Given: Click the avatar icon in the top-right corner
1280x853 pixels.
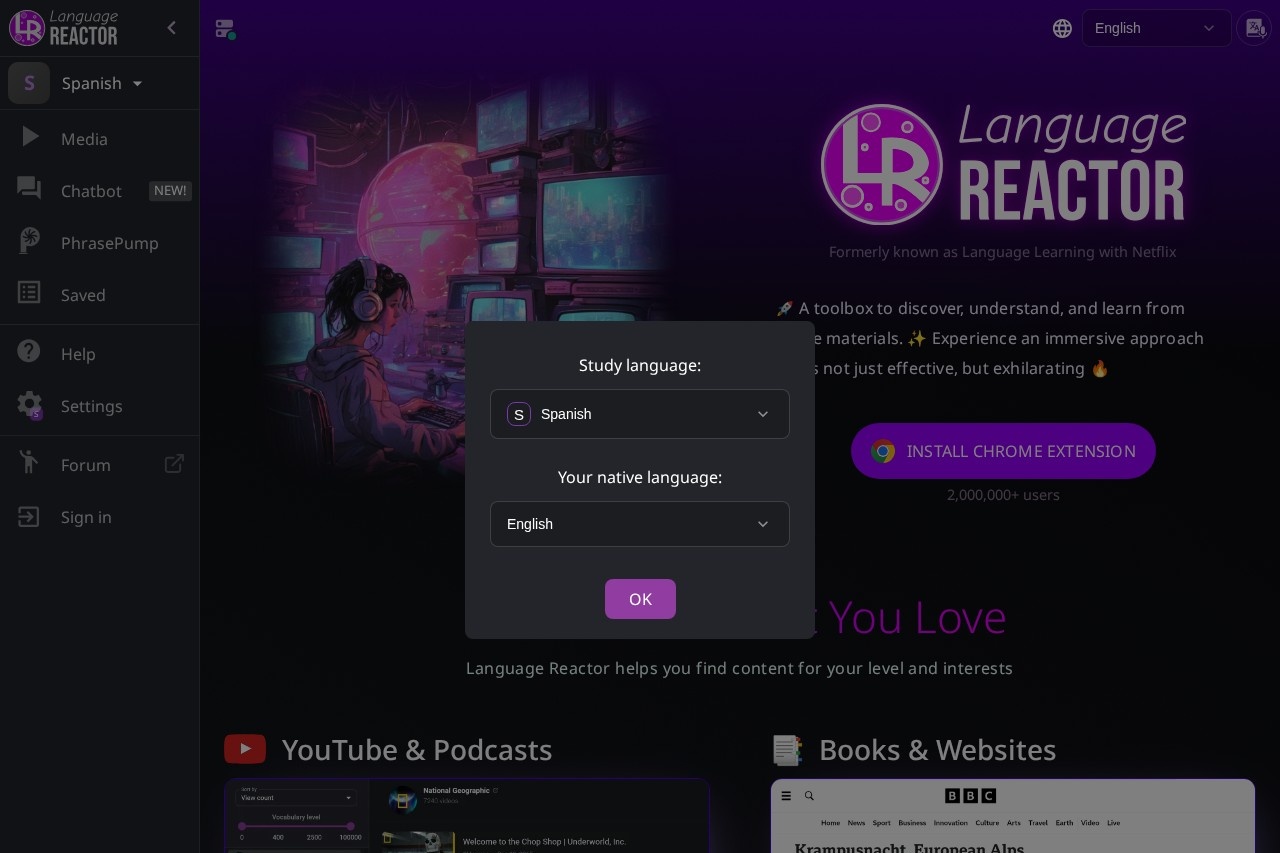Looking at the screenshot, I should point(1254,28).
